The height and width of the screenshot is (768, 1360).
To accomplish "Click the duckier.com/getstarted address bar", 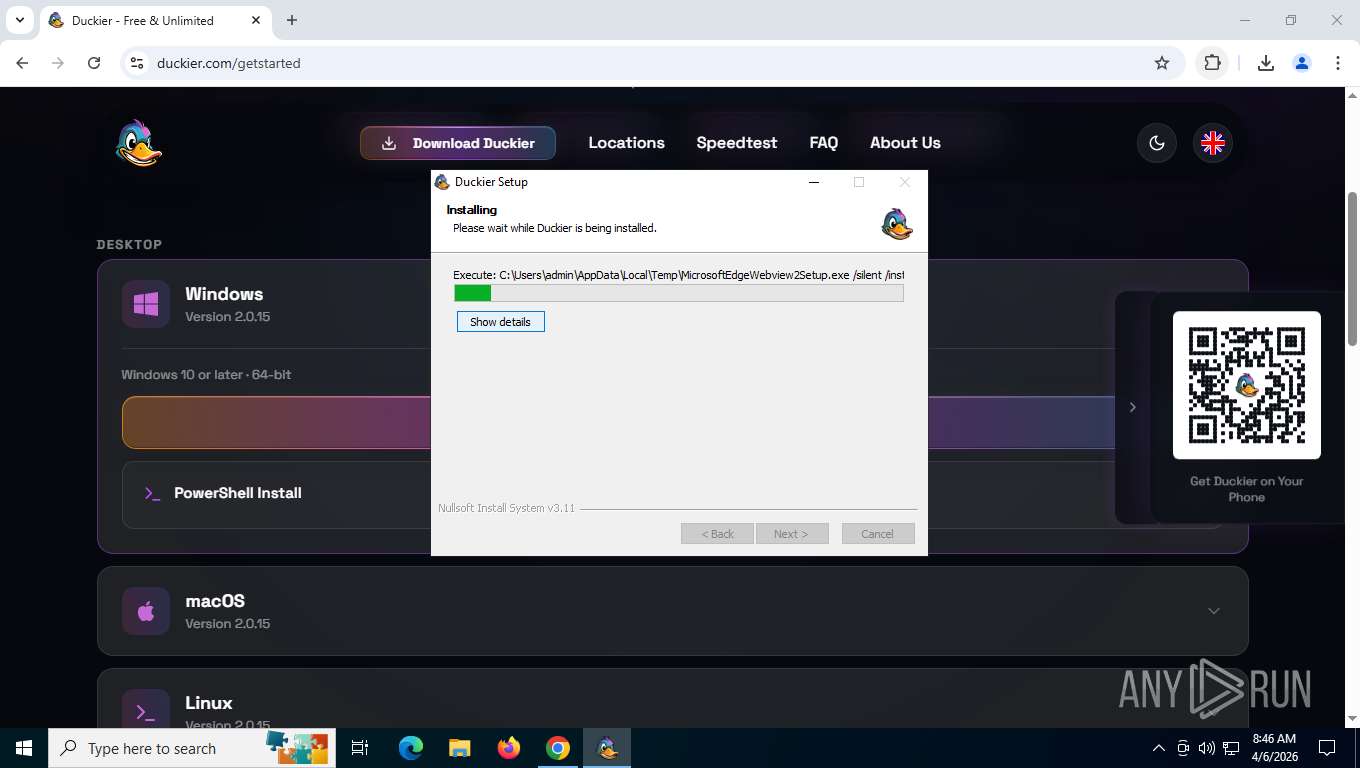I will coord(650,63).
